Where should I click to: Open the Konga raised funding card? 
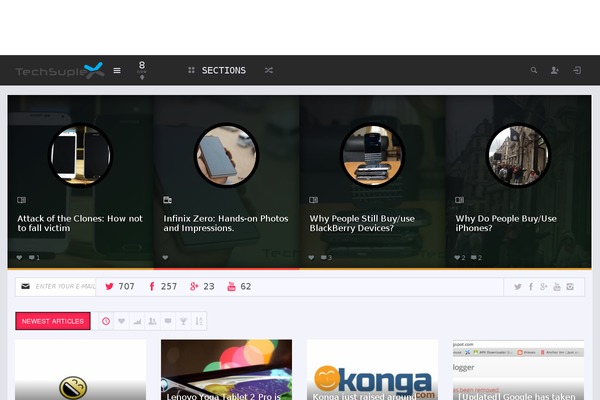(x=372, y=370)
